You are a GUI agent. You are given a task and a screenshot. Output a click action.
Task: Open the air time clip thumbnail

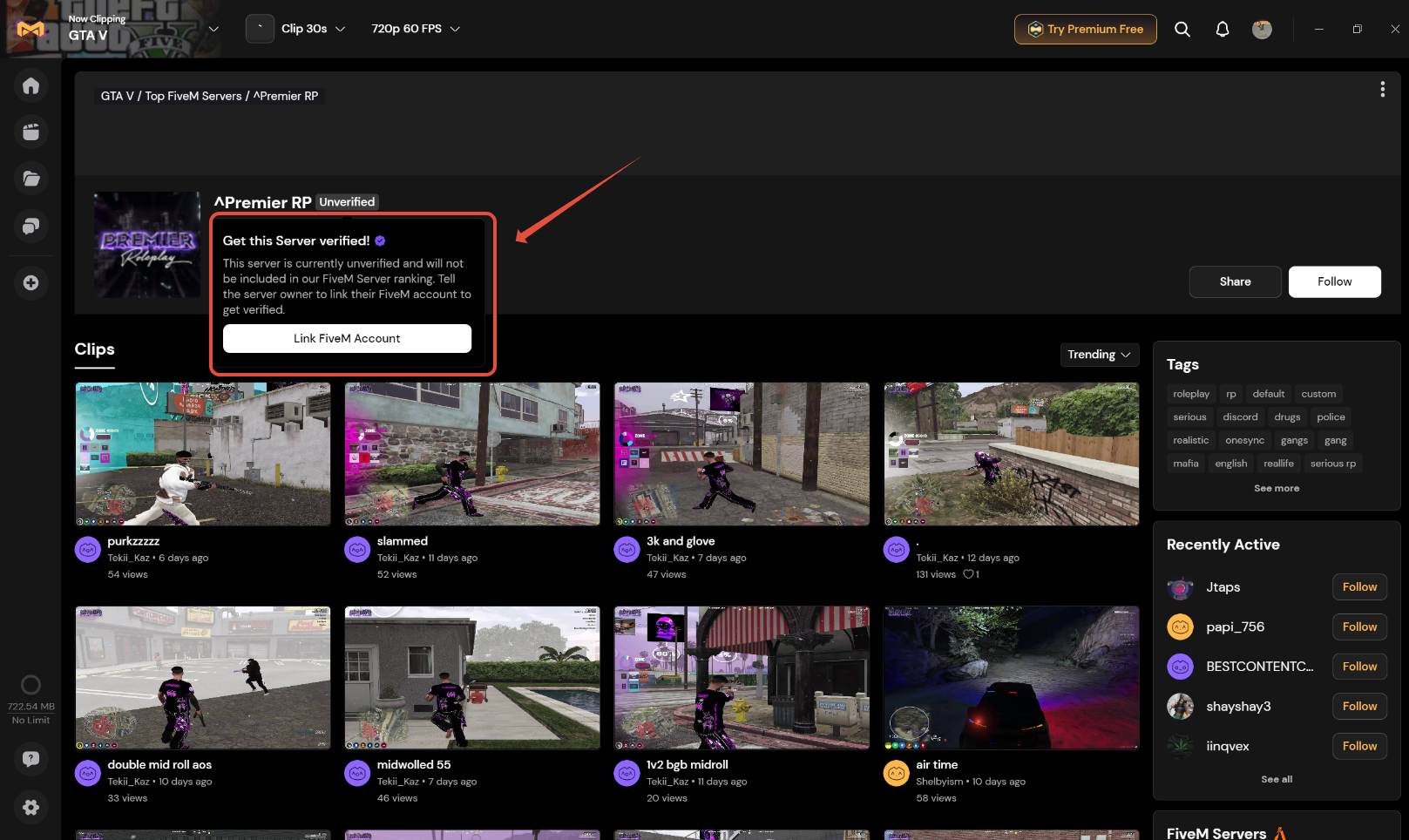(1012, 678)
